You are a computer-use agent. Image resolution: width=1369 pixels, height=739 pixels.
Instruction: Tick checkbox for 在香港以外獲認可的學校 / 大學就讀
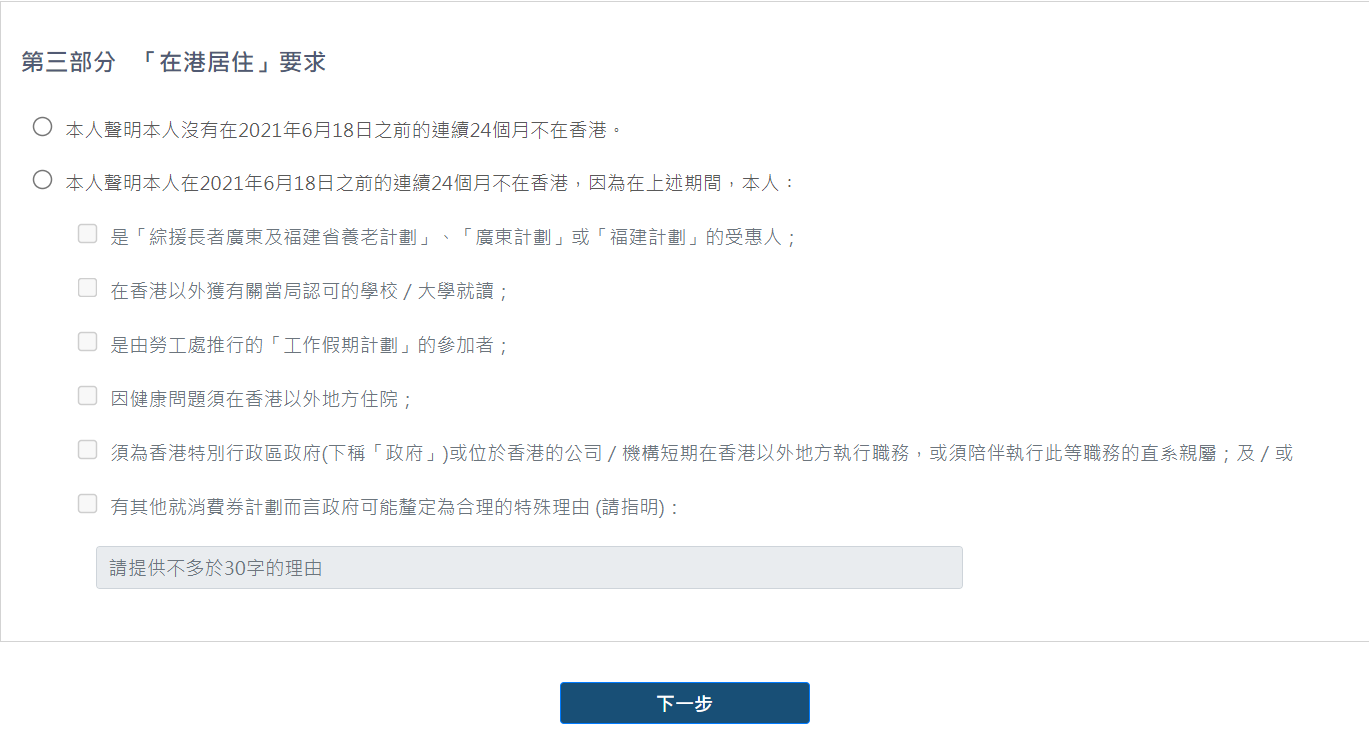point(88,288)
